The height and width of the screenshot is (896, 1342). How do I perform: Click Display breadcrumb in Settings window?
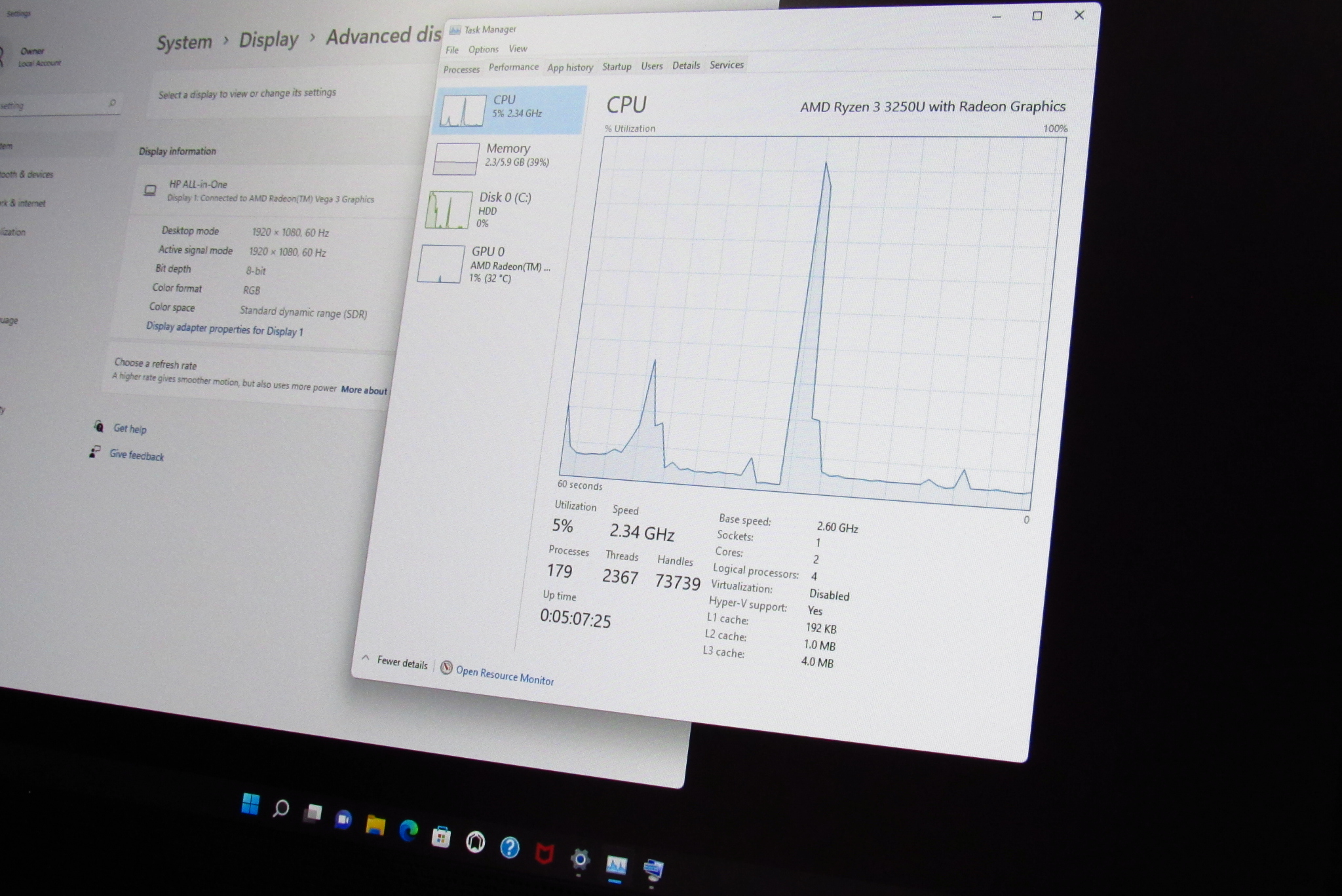(x=268, y=39)
